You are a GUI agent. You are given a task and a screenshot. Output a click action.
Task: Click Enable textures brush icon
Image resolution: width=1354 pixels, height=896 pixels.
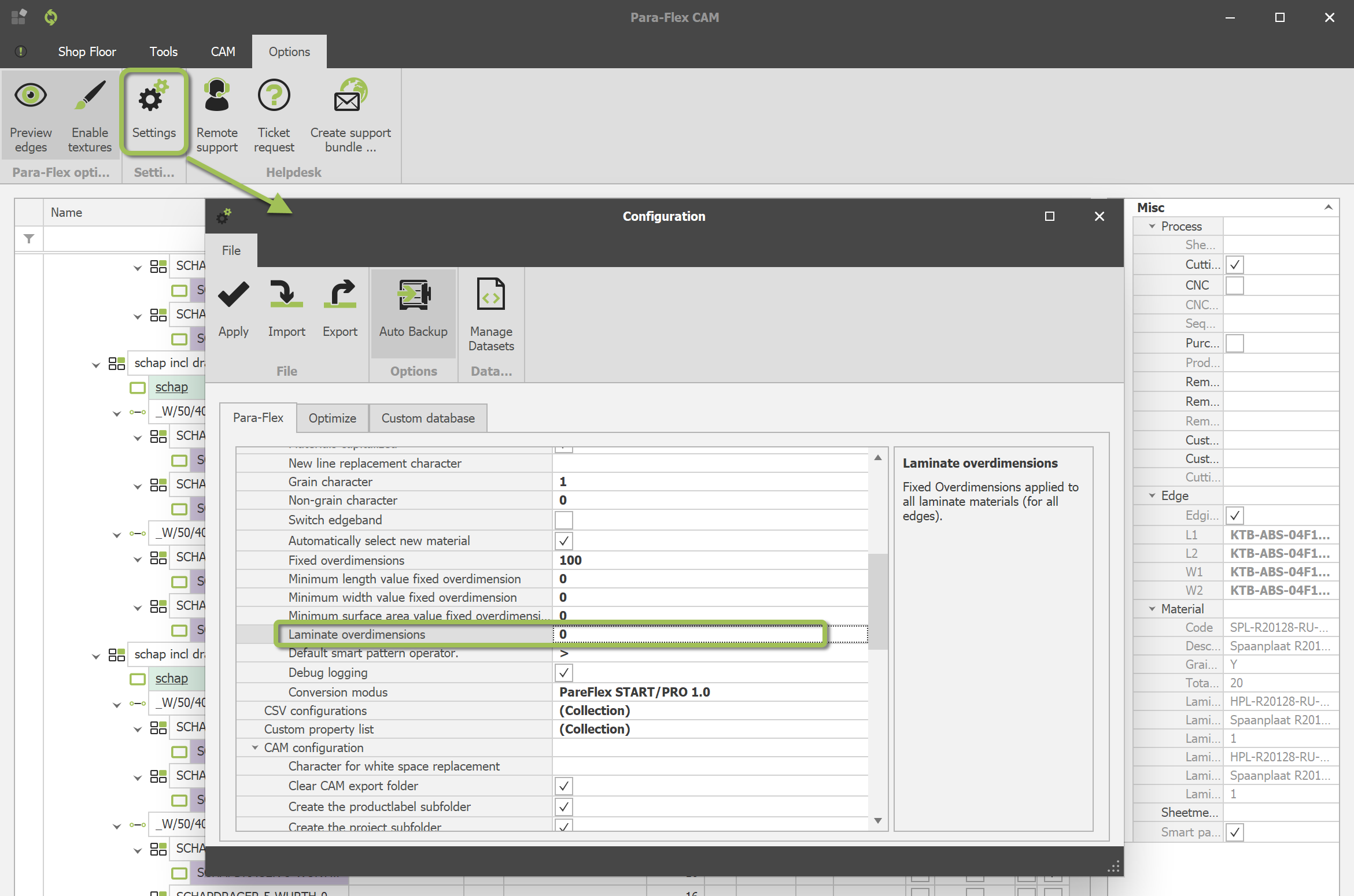pyautogui.click(x=90, y=96)
